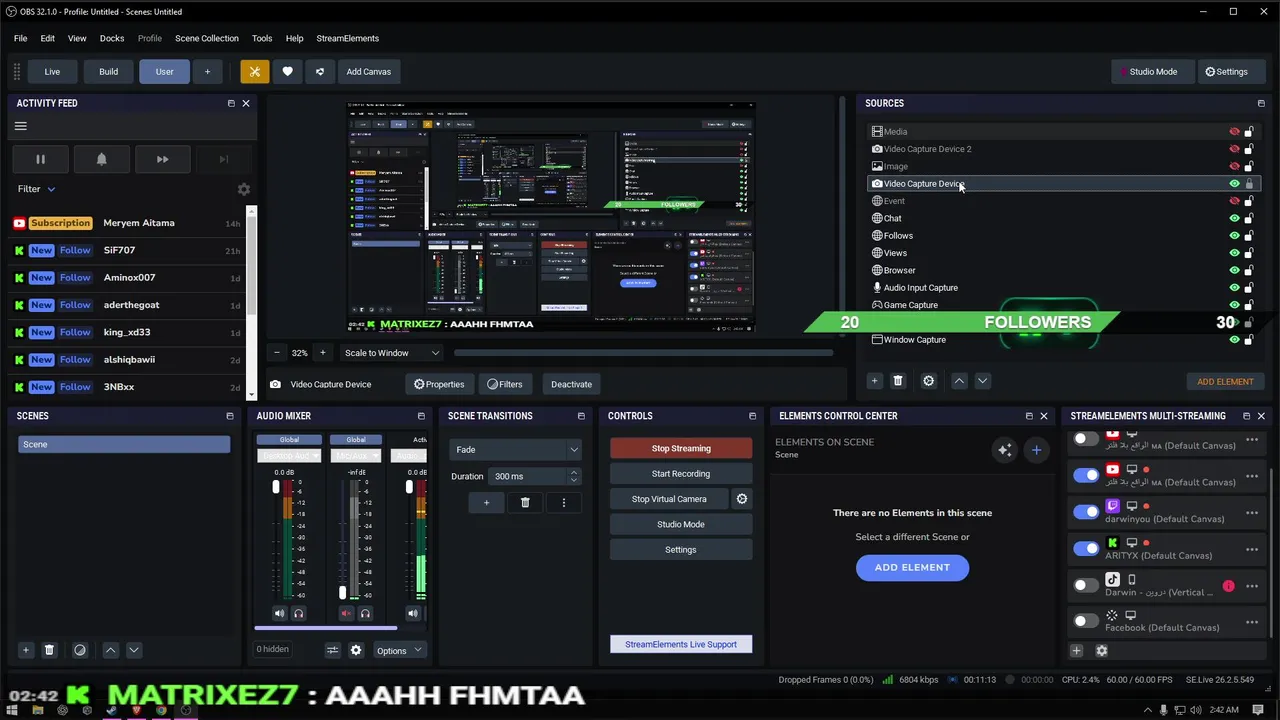
Task: Disable the ARITYX Kick stream toggle
Action: (1086, 548)
